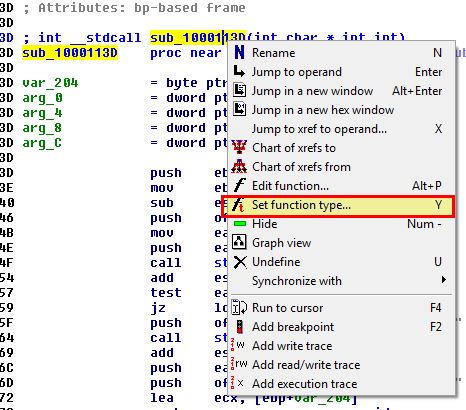This screenshot has height=410, width=466.
Task: Click the Edit function 'f' icon
Action: point(239,185)
